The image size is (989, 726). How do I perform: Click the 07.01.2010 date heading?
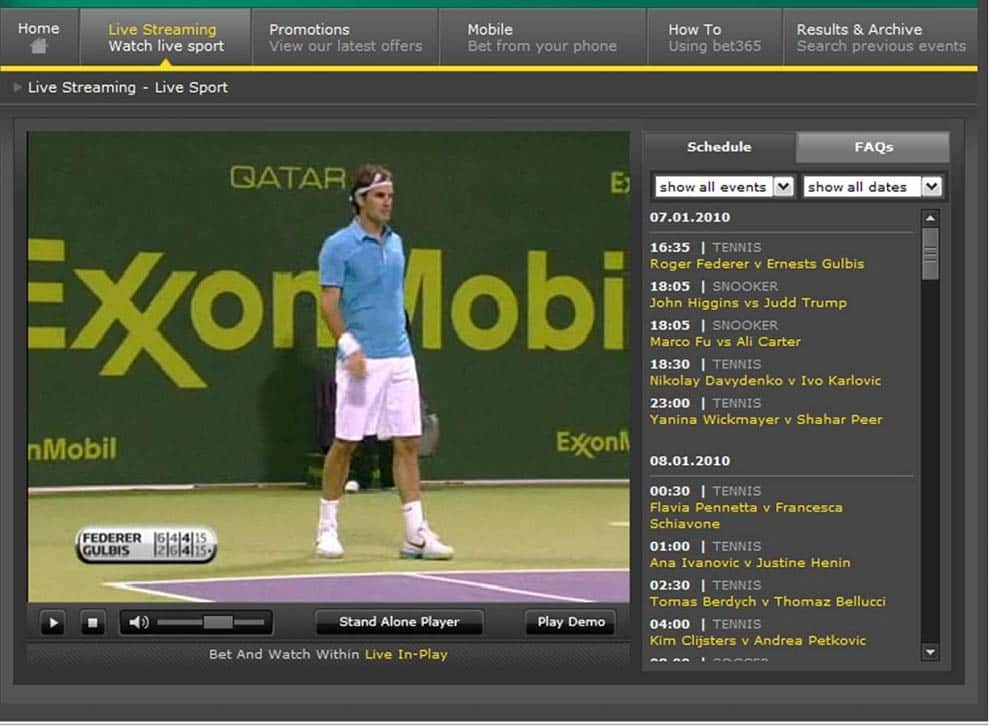[690, 218]
